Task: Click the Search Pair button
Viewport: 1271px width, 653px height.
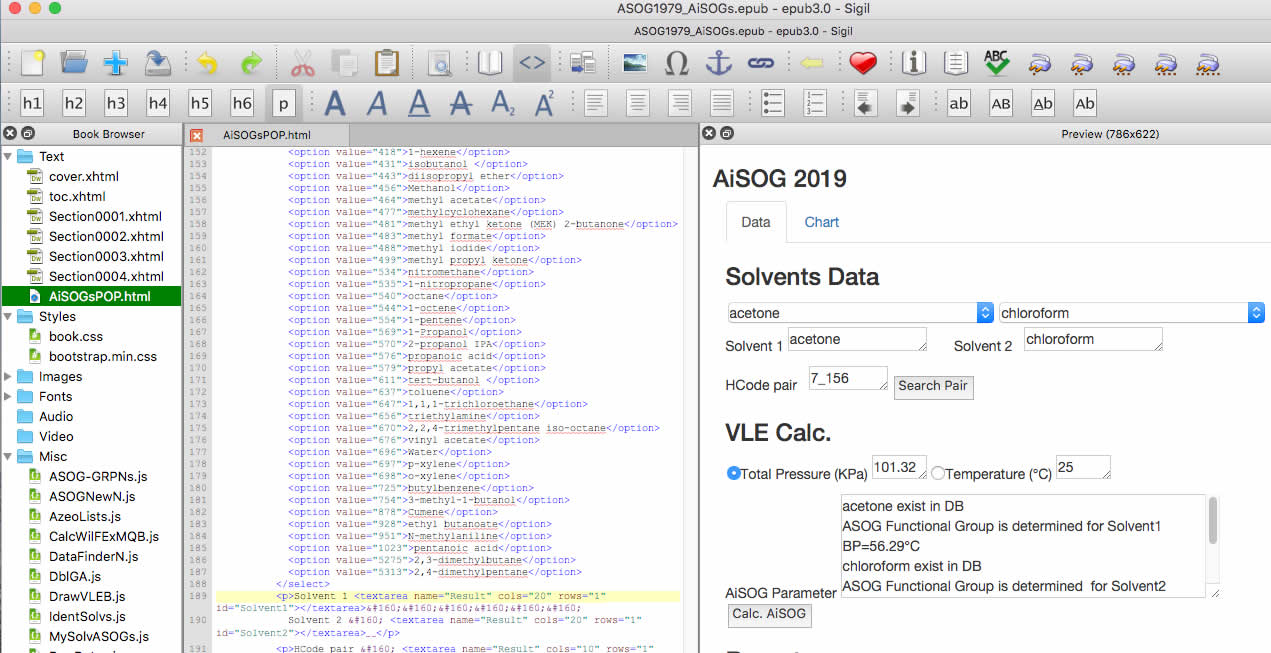Action: pyautogui.click(x=933, y=385)
